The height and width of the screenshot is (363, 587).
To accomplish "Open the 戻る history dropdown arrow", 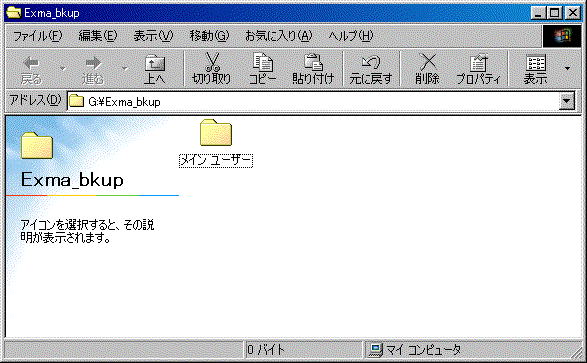I will click(x=63, y=68).
